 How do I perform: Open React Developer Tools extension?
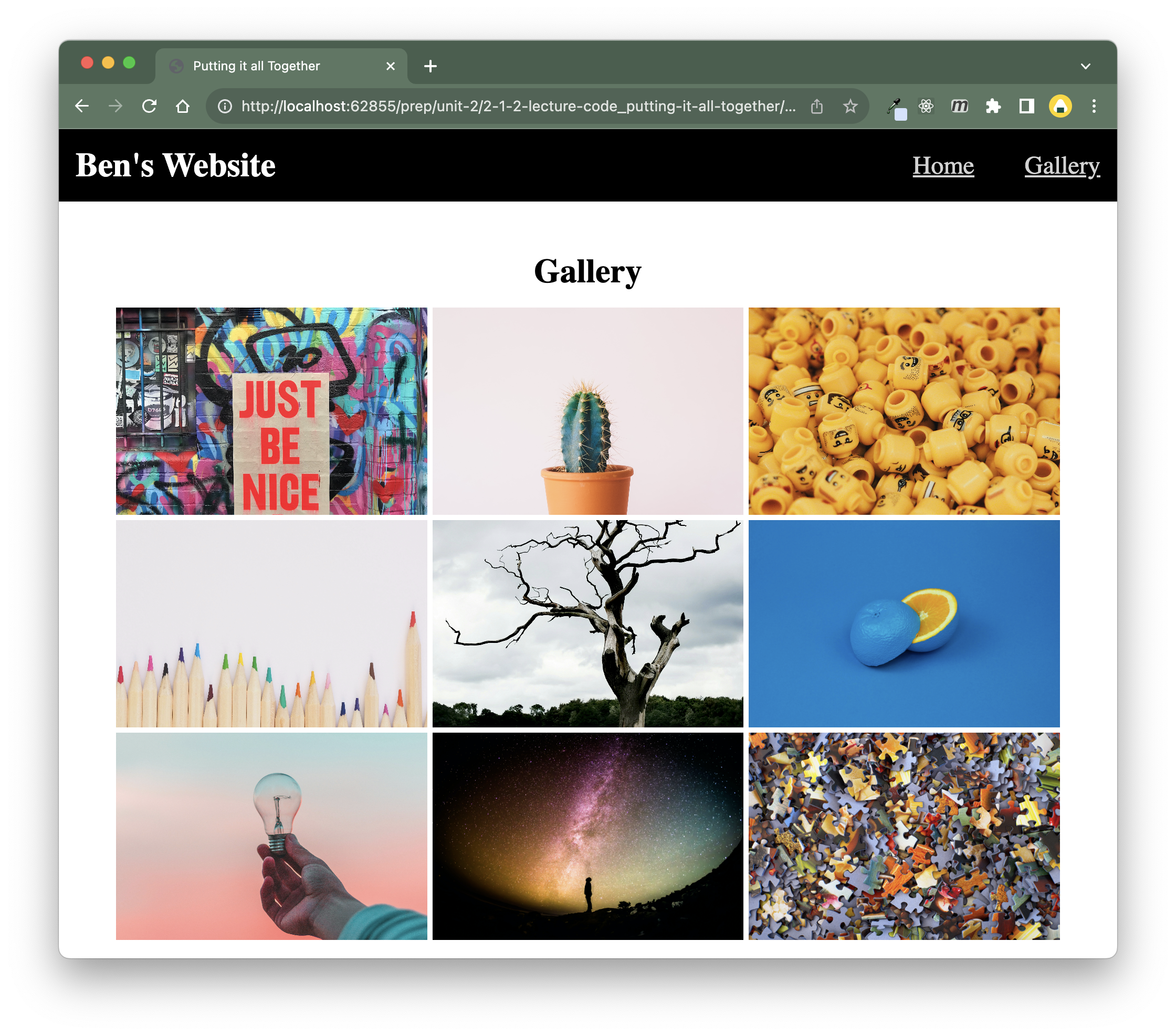coord(926,107)
